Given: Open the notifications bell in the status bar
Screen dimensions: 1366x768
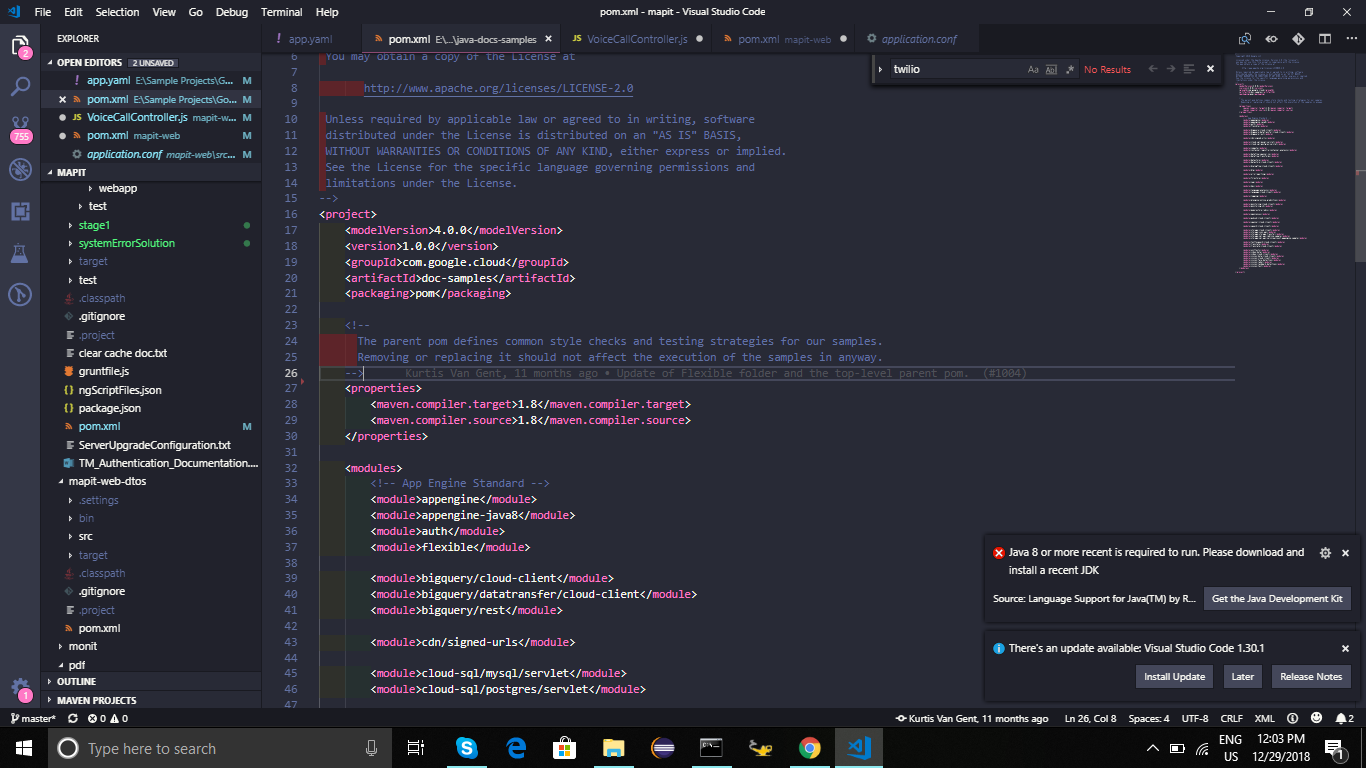Looking at the screenshot, I should point(1343,718).
